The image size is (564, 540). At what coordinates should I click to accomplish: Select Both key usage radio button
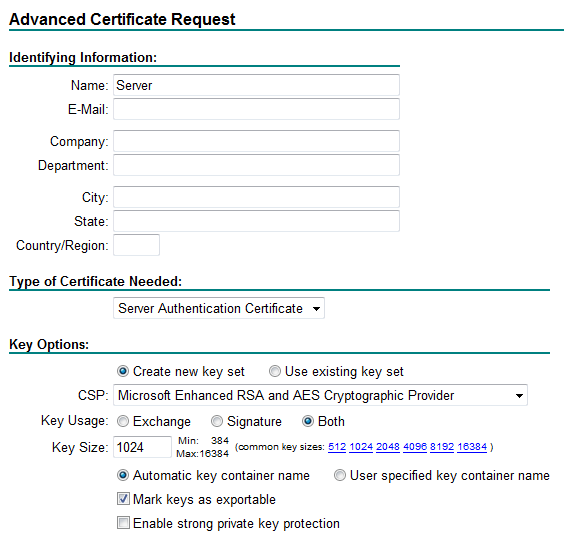tap(308, 421)
